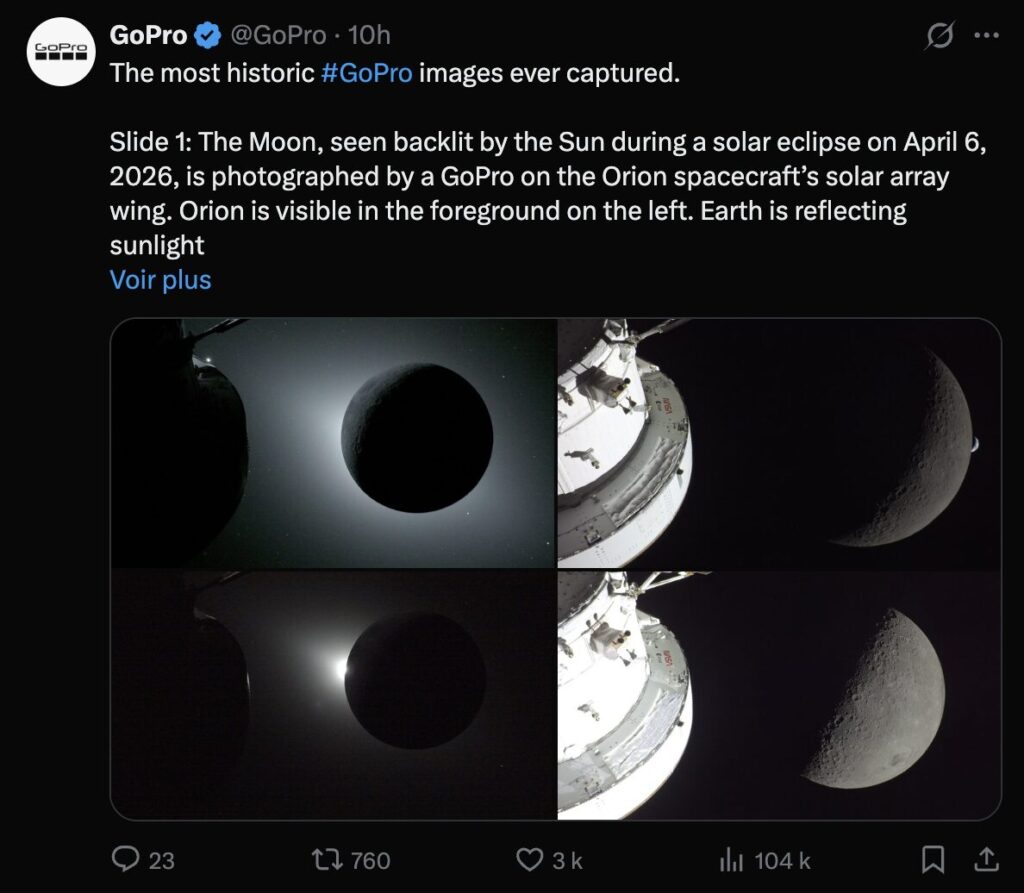Reply to the GoPro post

click(x=127, y=859)
